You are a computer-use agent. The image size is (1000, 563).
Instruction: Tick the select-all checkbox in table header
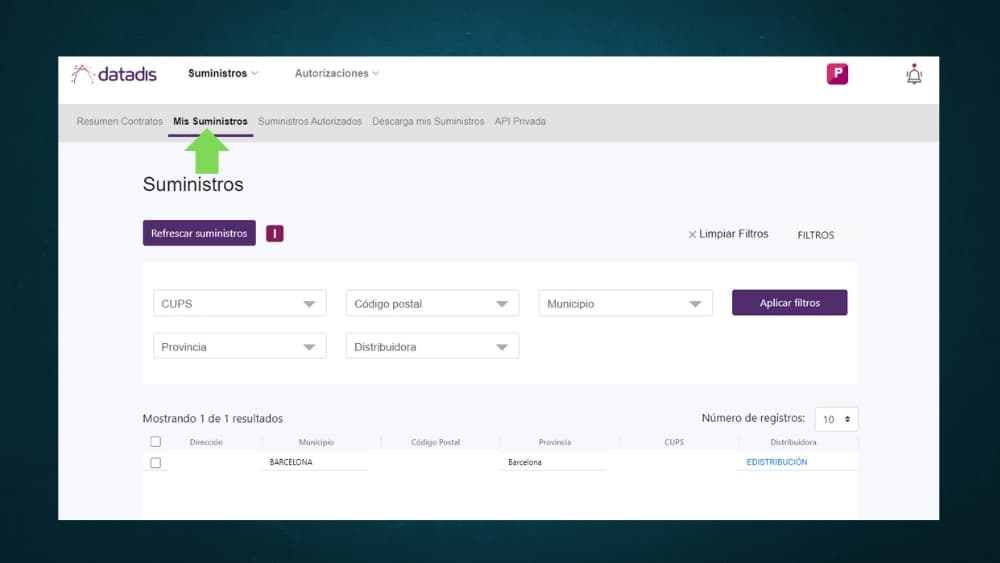click(155, 441)
